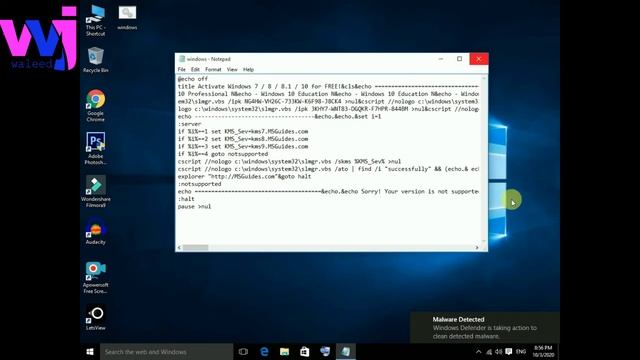
Task: Launch Google Chrome from desktop
Action: [96, 106]
